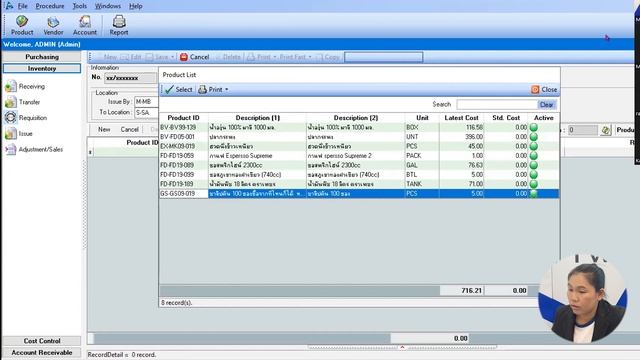640x360 pixels.
Task: Switch to the Purchasing section
Action: tap(42, 57)
